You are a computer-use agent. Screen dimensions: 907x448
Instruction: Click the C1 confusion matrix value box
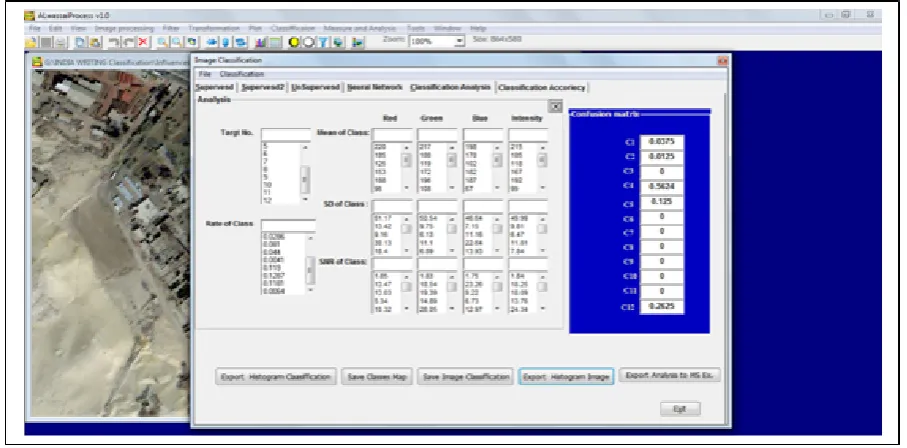tap(662, 142)
